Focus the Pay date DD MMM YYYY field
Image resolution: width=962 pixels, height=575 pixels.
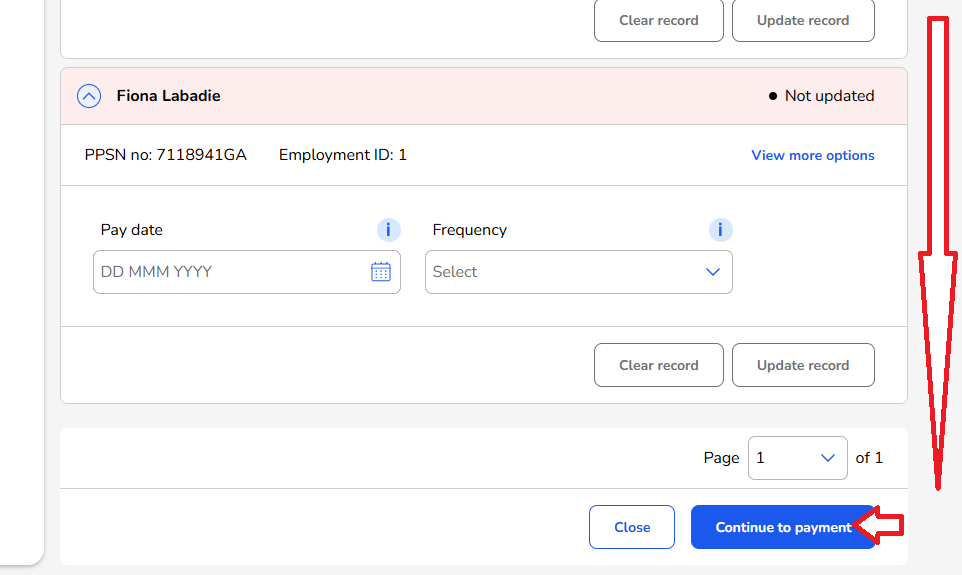[230, 272]
